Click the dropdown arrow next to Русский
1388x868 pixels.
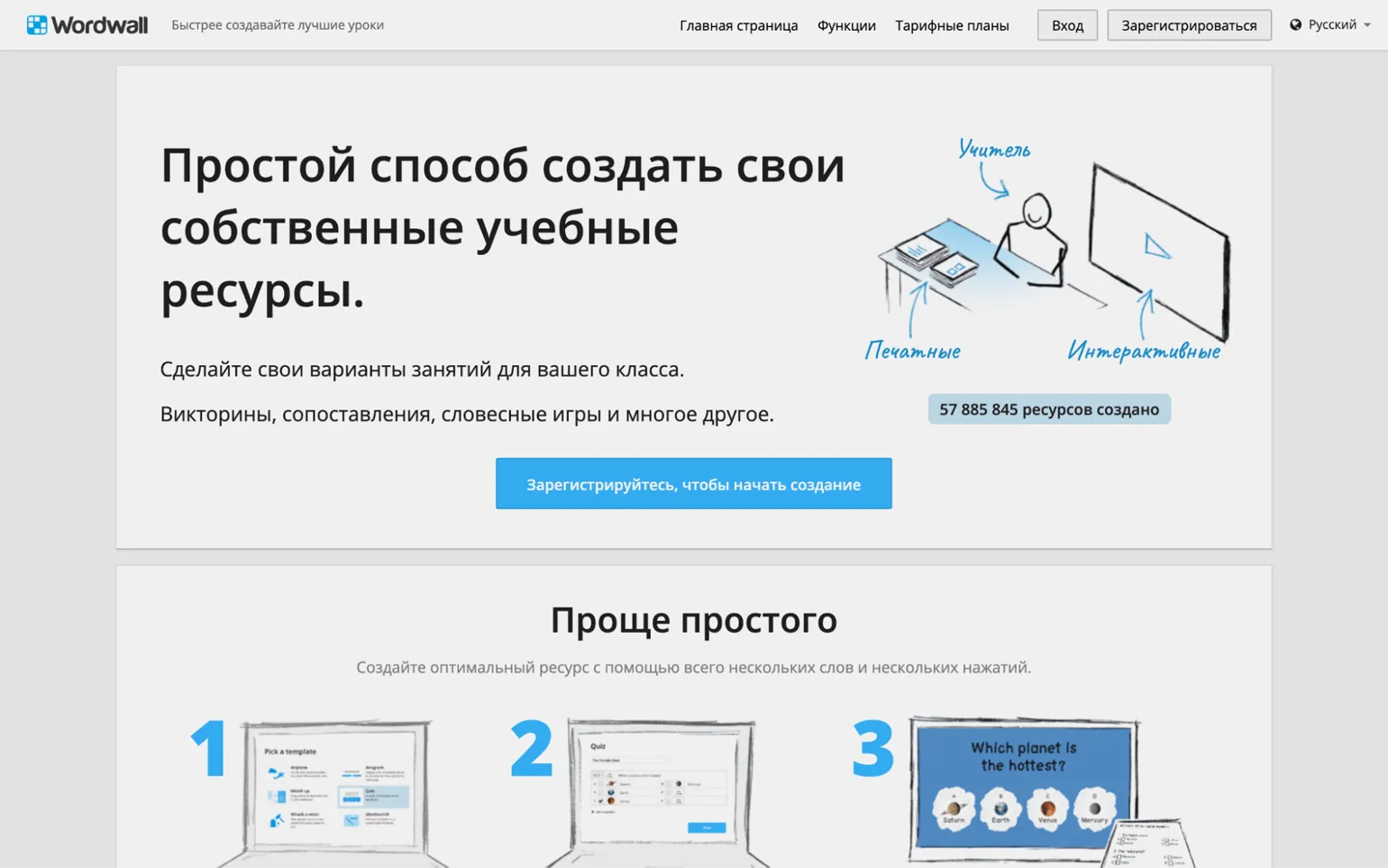pos(1367,25)
